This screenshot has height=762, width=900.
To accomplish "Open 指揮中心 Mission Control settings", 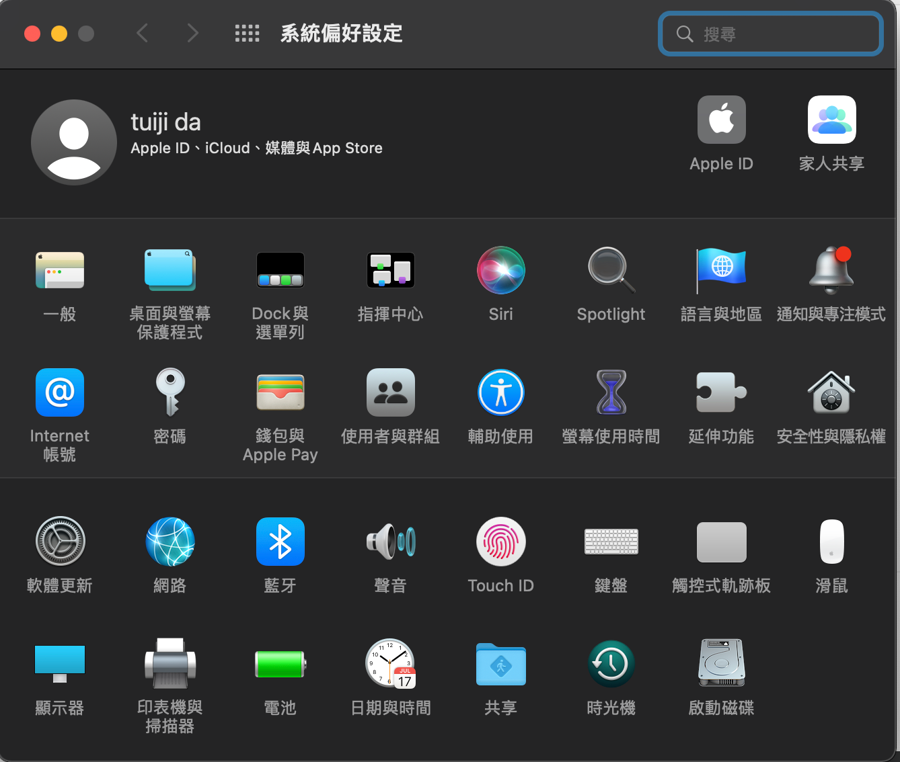I will click(x=390, y=271).
